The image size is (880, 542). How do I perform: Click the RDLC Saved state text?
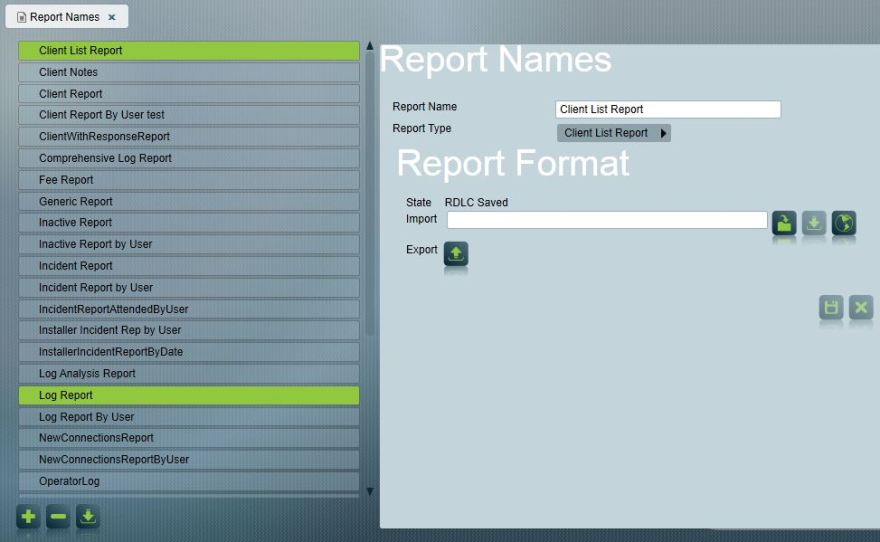coord(476,203)
